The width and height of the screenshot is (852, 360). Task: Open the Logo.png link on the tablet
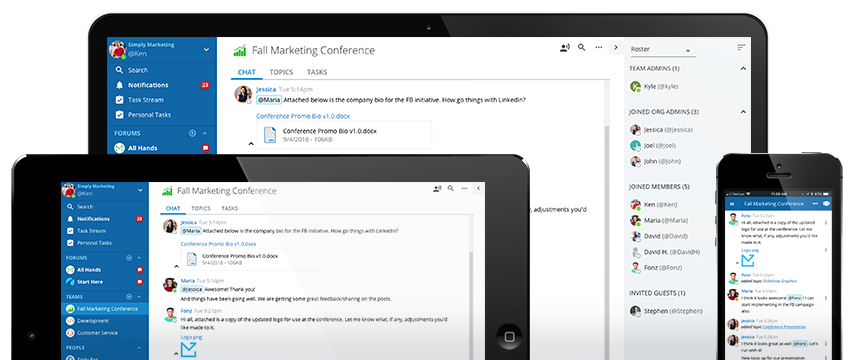tap(191, 337)
